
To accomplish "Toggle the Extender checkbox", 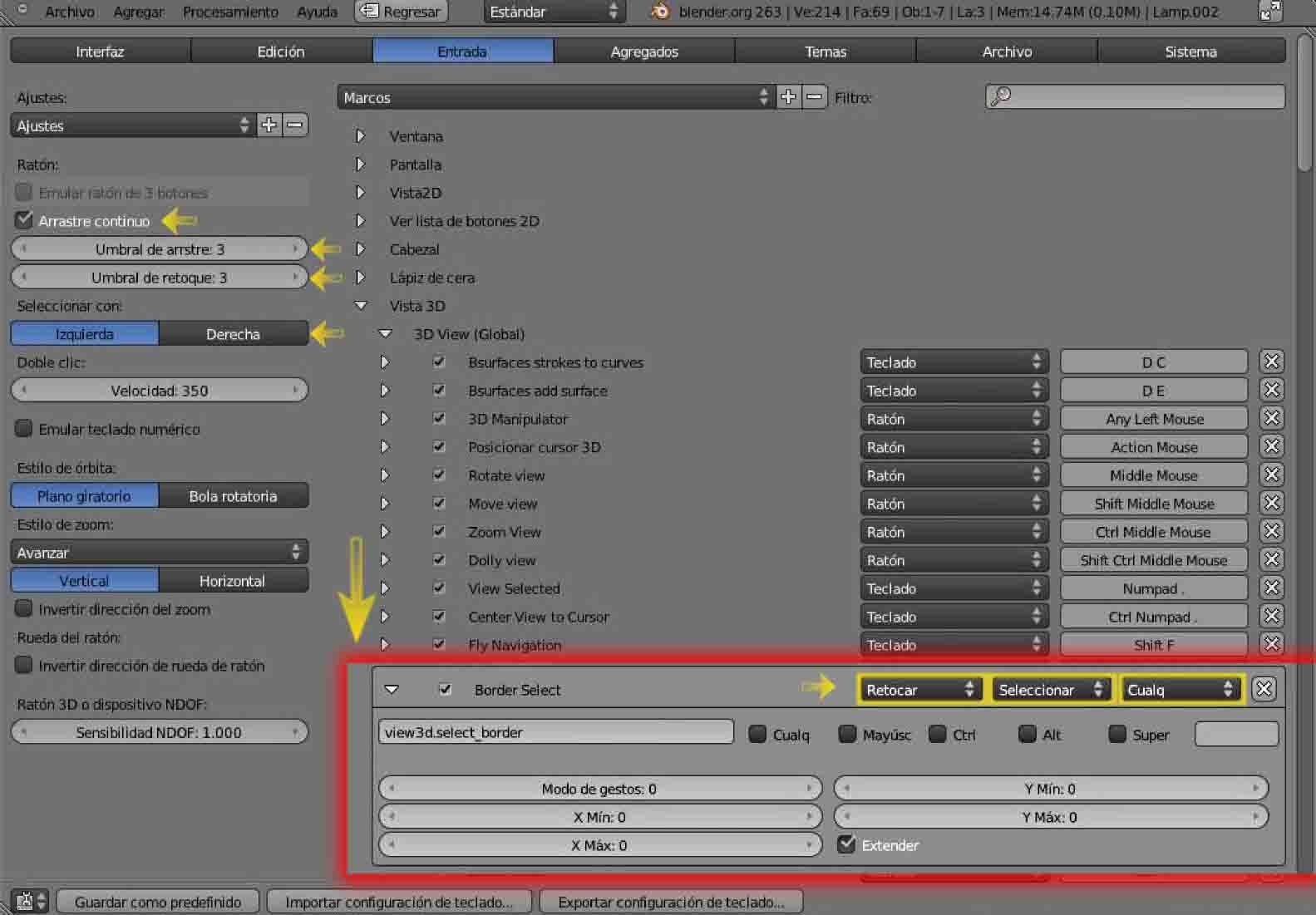I will pyautogui.click(x=846, y=844).
